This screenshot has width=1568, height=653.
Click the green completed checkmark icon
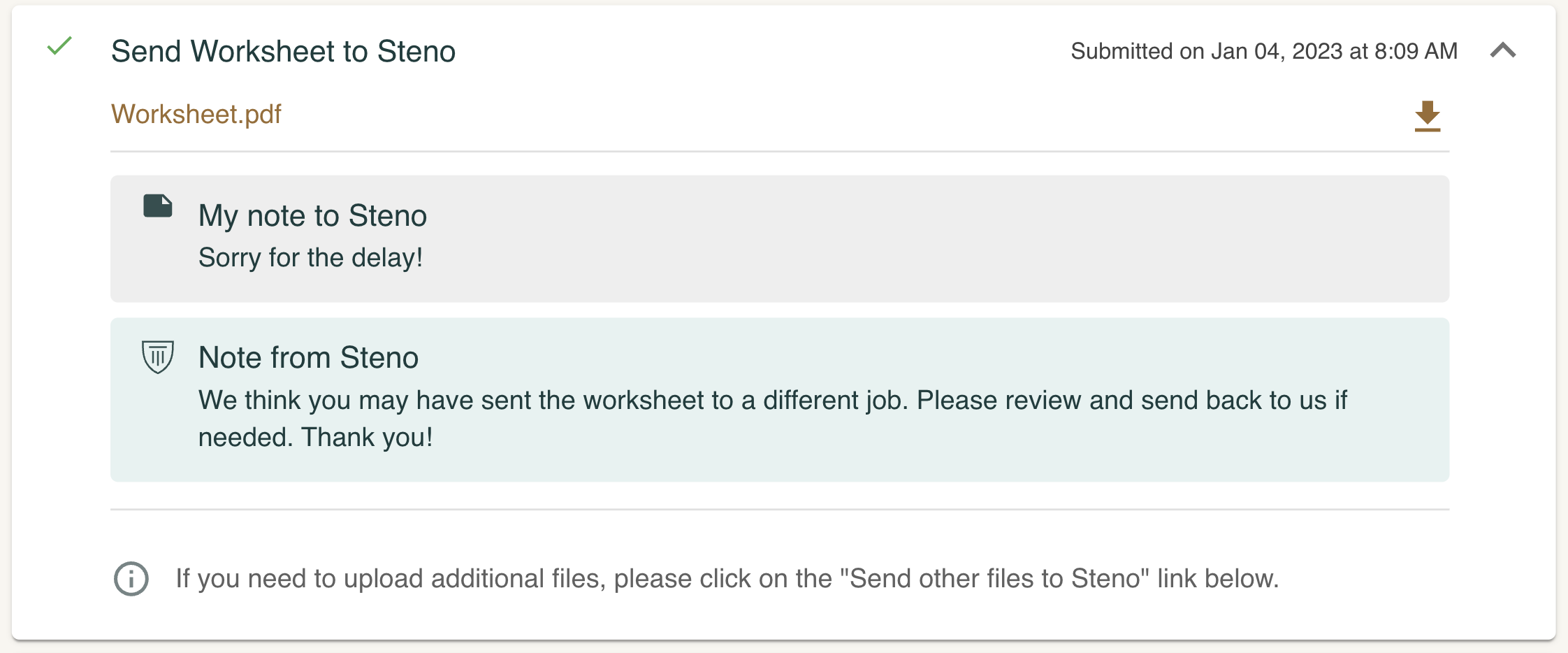(59, 46)
